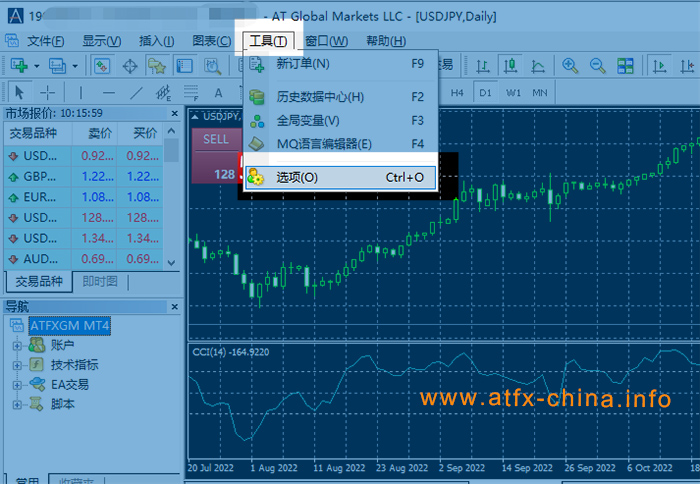Toggle the Auto Scroll chart icon

tap(659, 66)
